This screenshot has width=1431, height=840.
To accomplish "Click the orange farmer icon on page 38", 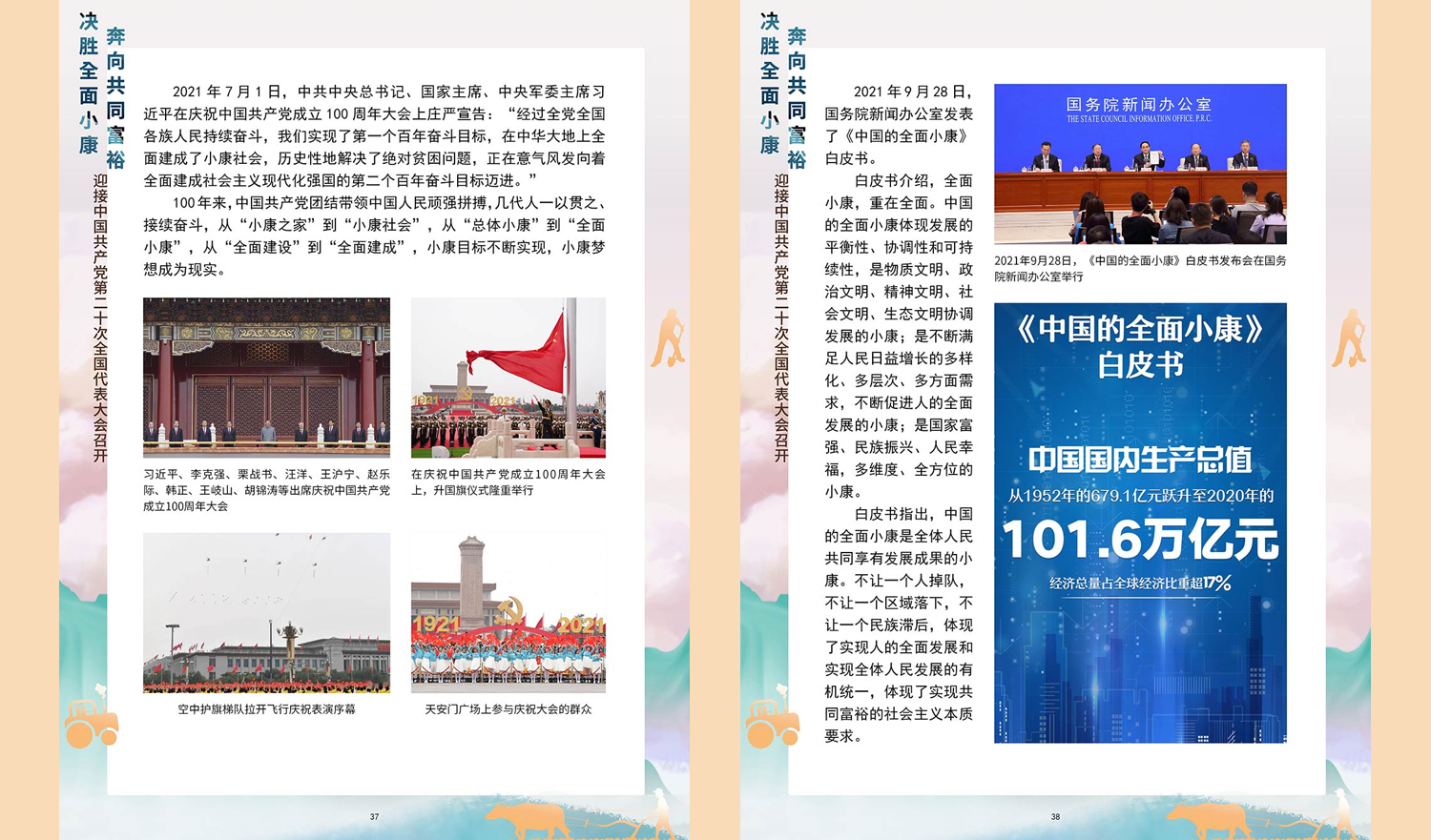I will [x=1350, y=338].
